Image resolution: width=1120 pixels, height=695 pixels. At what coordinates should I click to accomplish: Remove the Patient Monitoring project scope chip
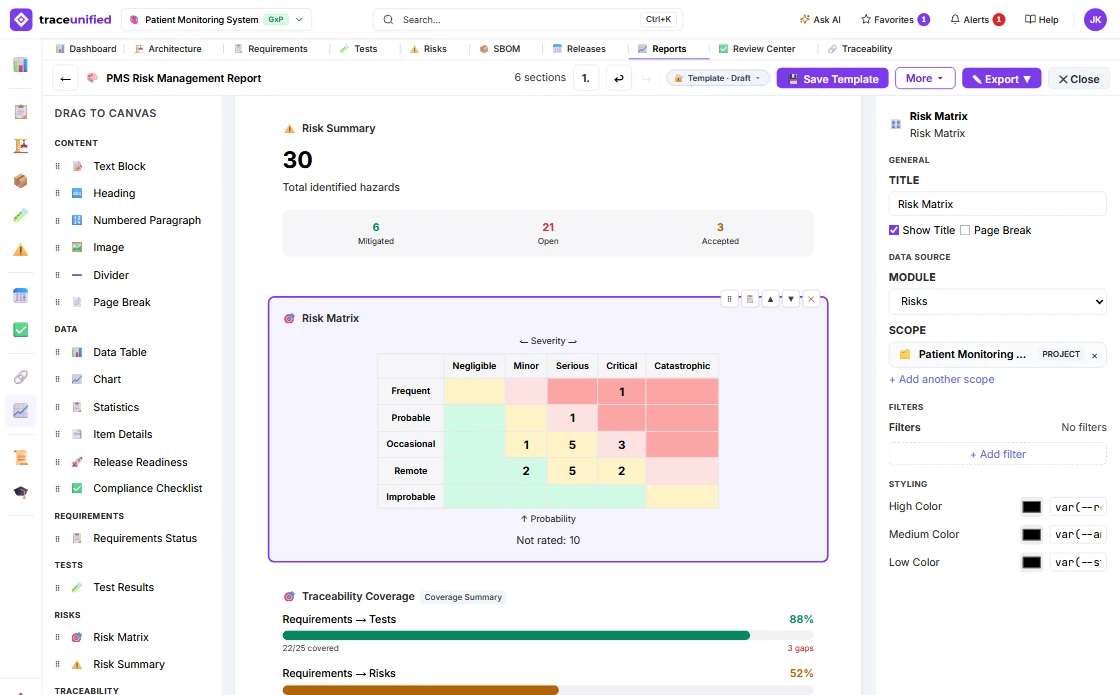coord(1094,355)
